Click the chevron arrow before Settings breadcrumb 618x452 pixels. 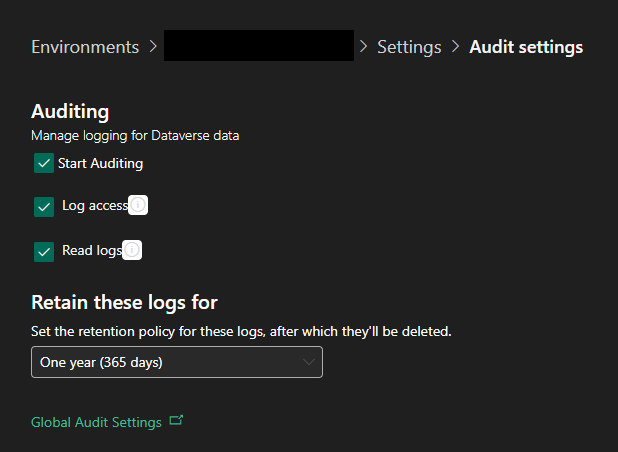[363, 47]
